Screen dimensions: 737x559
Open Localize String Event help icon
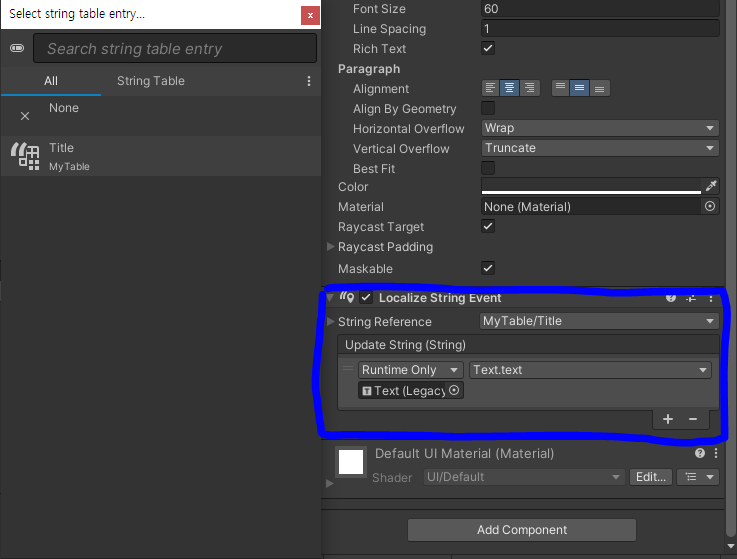click(x=671, y=298)
